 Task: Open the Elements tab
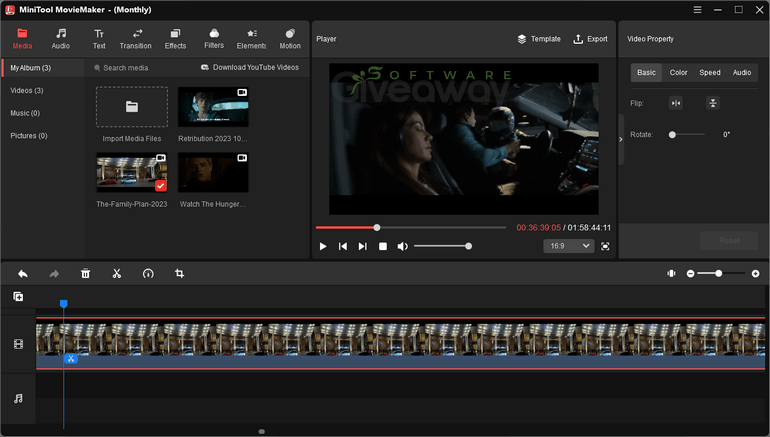(x=251, y=39)
